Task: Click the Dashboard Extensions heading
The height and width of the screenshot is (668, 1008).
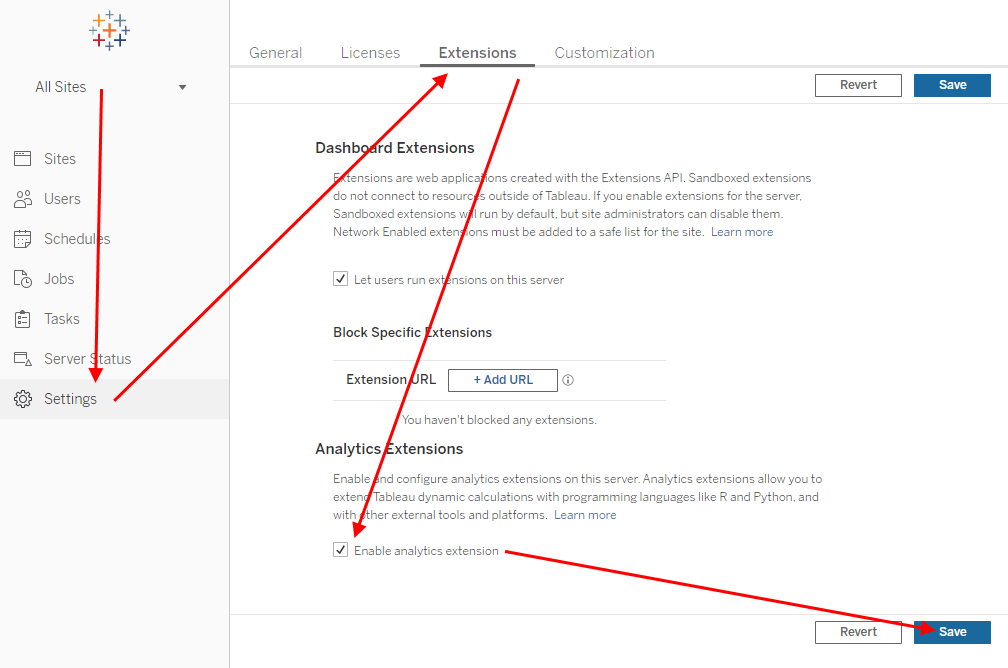Action: click(x=395, y=148)
